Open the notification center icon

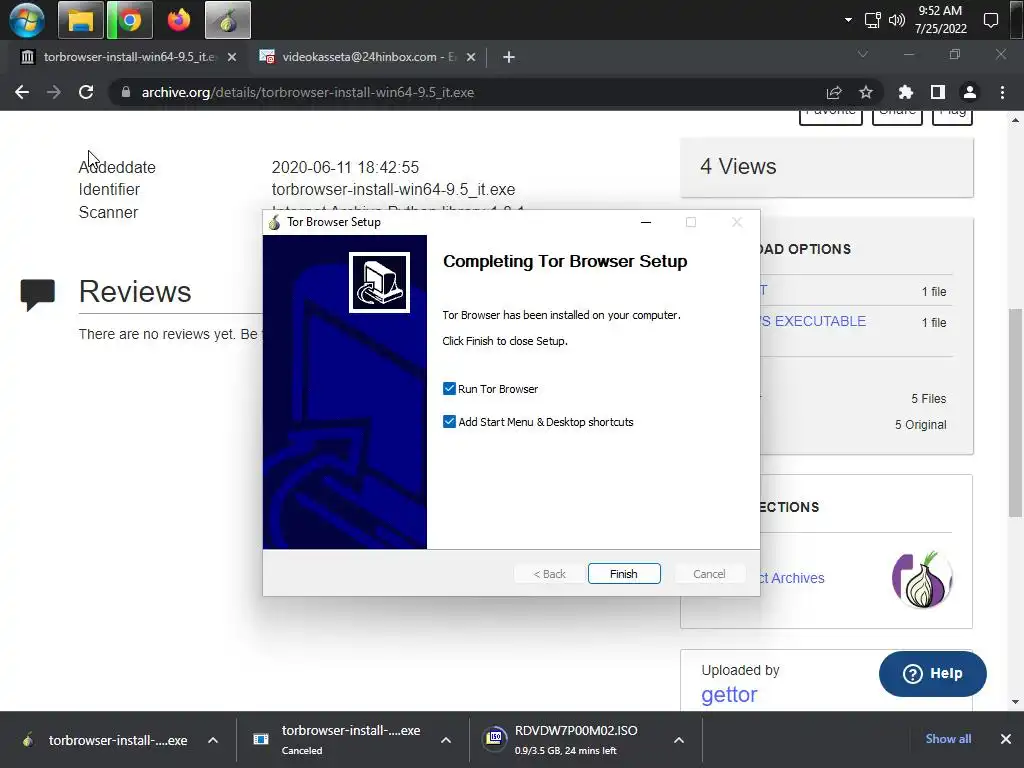tap(991, 20)
